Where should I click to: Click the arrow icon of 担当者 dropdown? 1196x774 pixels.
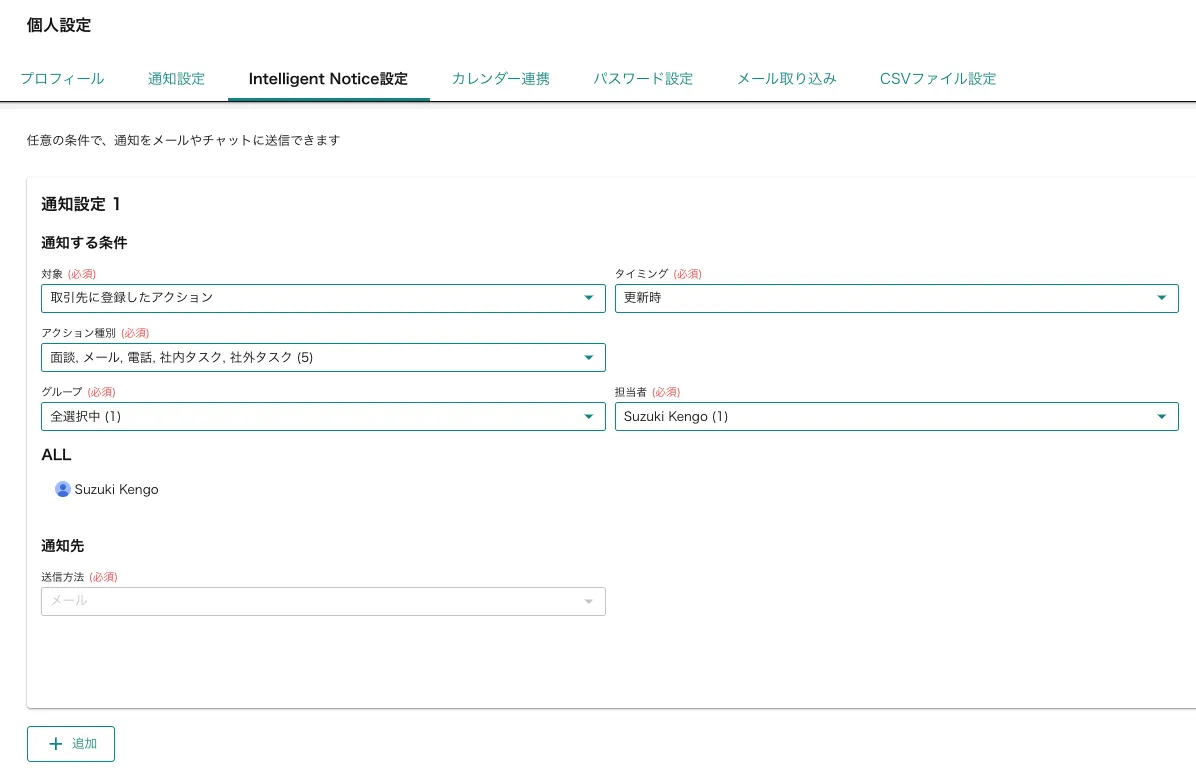[x=1161, y=416]
